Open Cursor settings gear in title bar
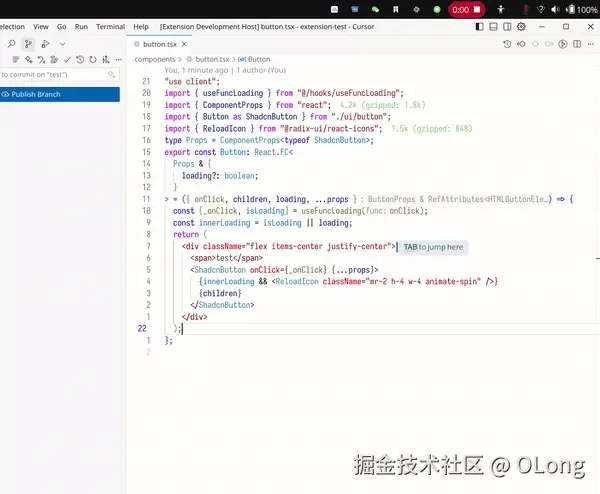 [x=521, y=26]
